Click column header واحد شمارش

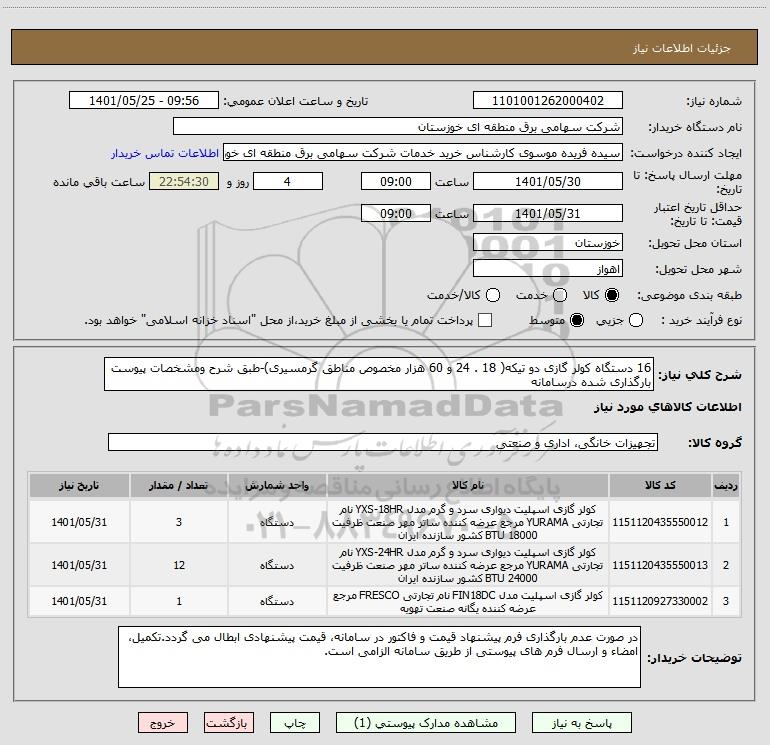coord(277,486)
